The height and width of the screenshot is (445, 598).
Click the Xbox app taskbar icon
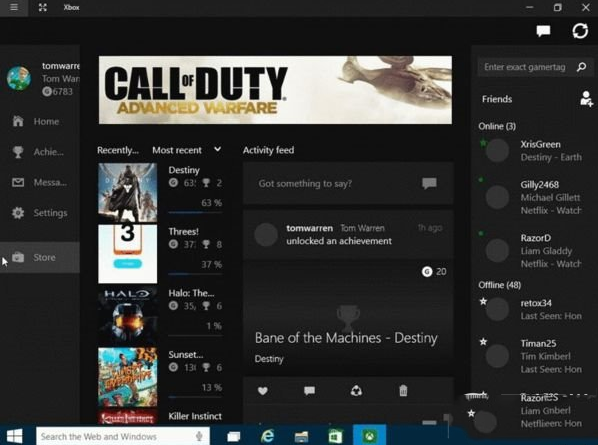pyautogui.click(x=369, y=435)
